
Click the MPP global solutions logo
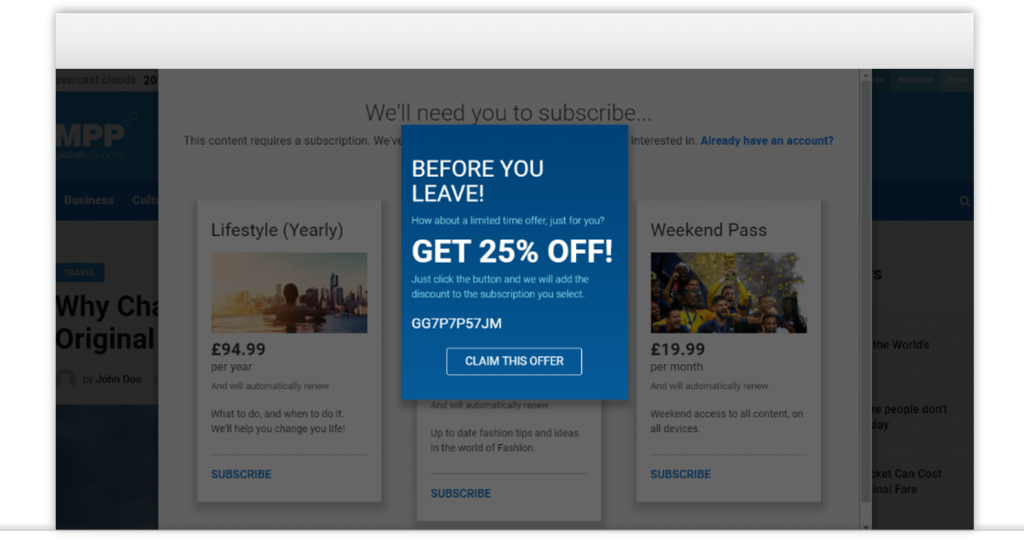click(x=90, y=137)
